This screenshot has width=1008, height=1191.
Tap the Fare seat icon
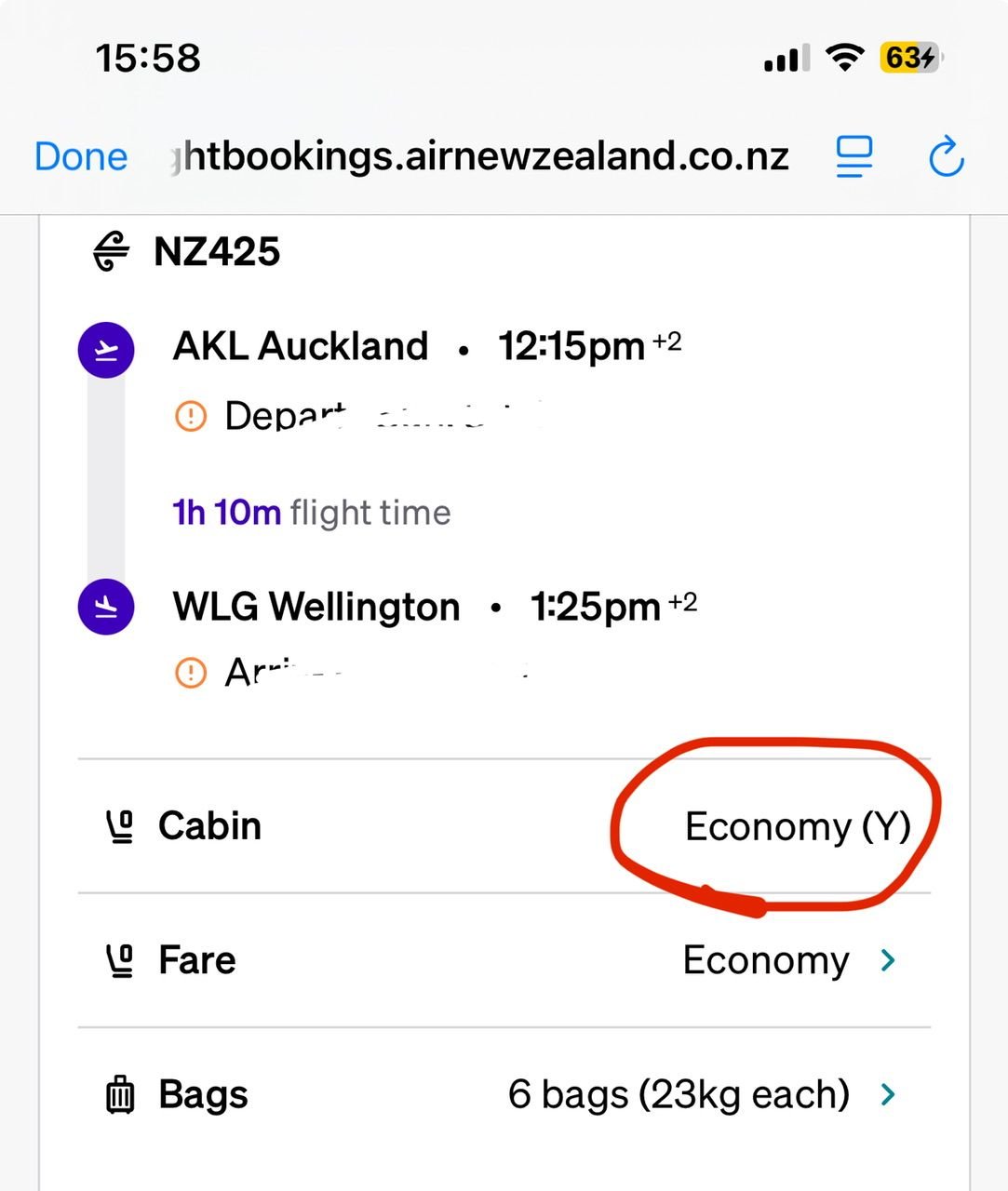[119, 960]
